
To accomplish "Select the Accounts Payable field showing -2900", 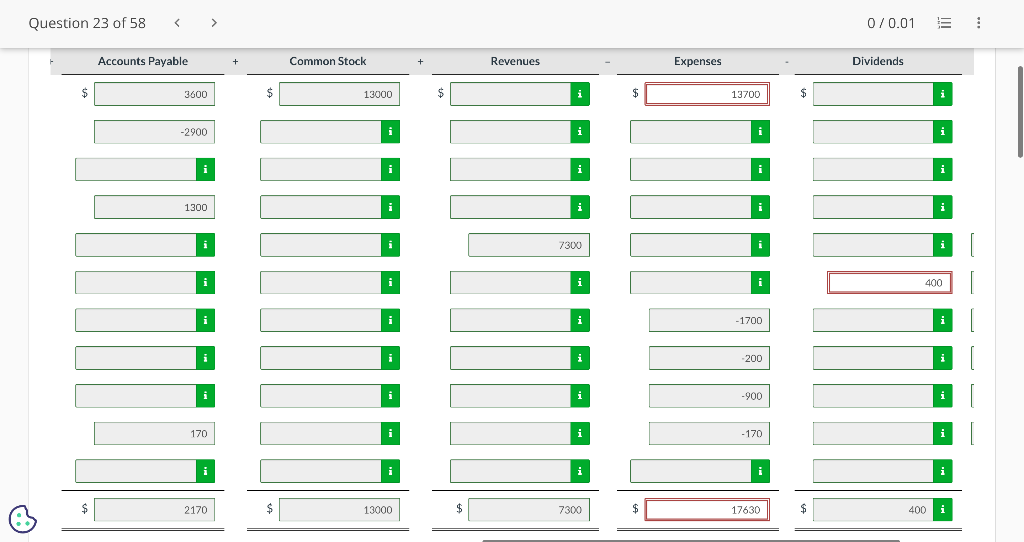I will coord(154,132).
